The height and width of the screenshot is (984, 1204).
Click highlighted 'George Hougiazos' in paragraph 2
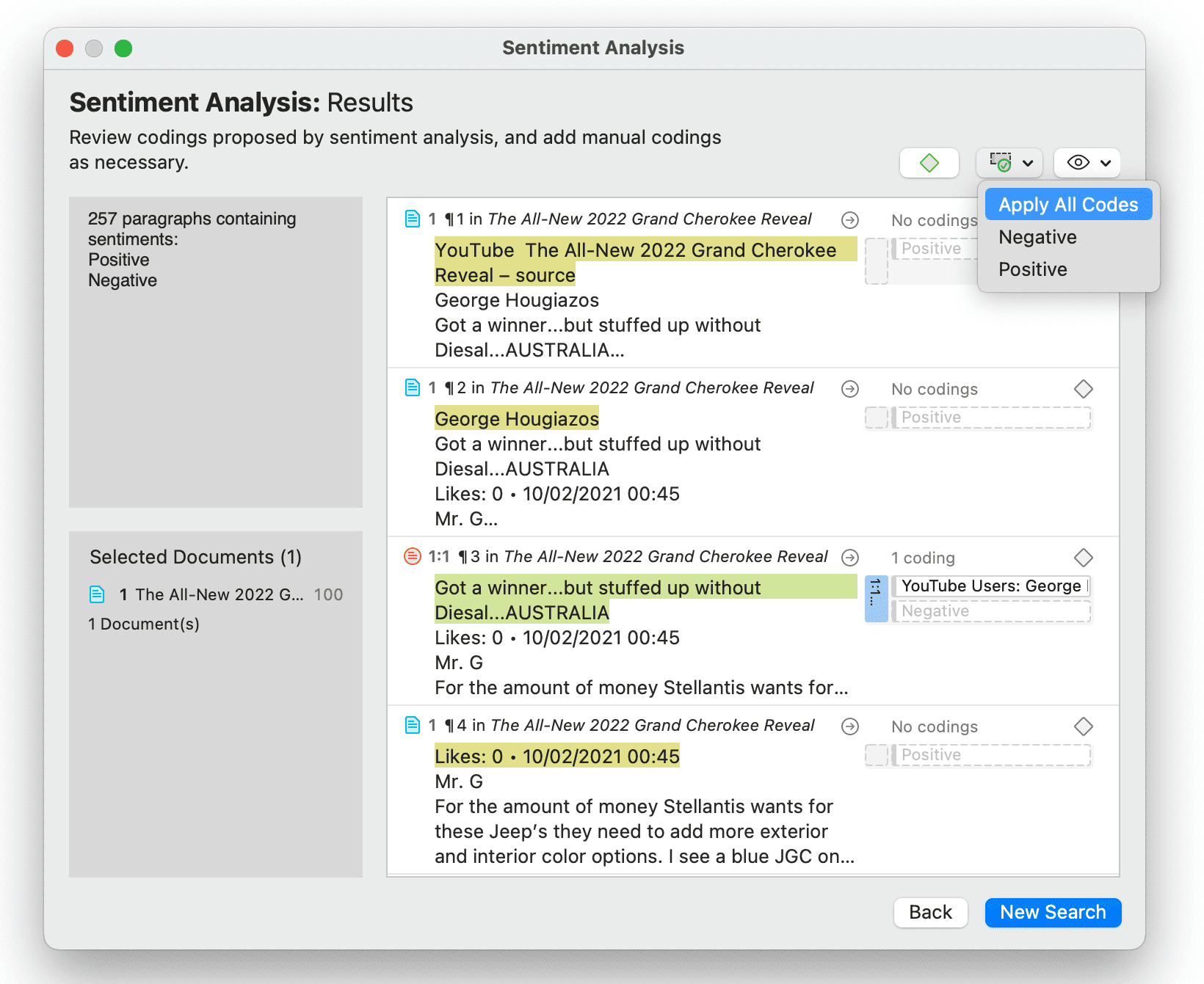(517, 419)
